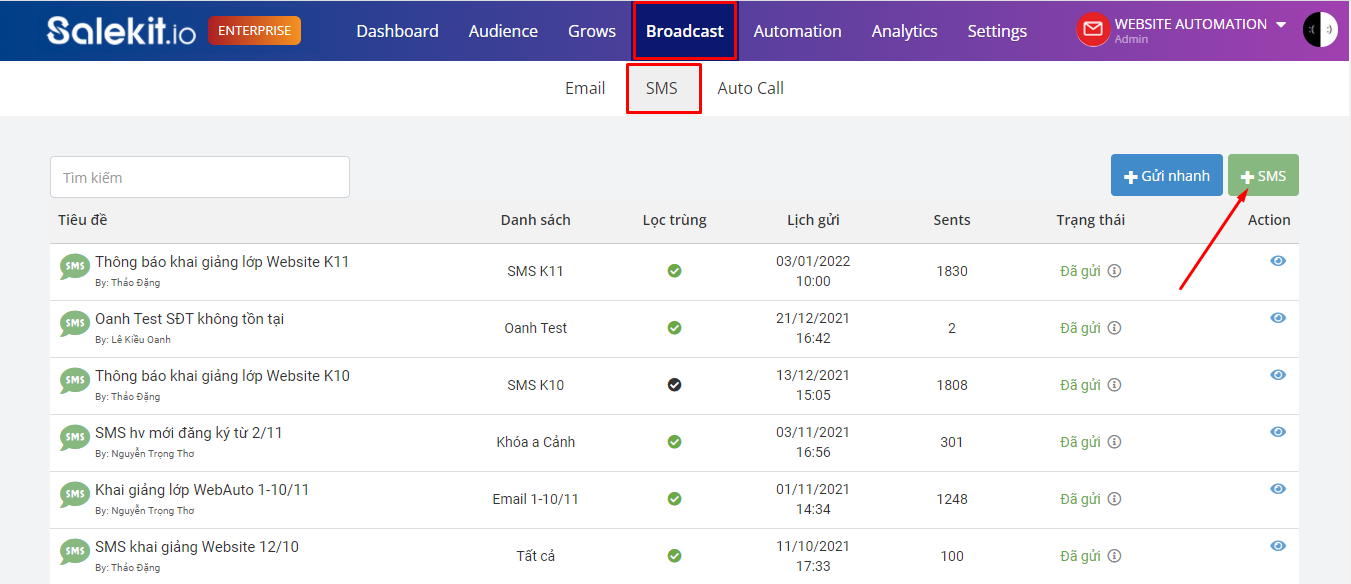Click the eye icon for Oanh Test row
The width and height of the screenshot is (1351, 584).
click(1278, 318)
